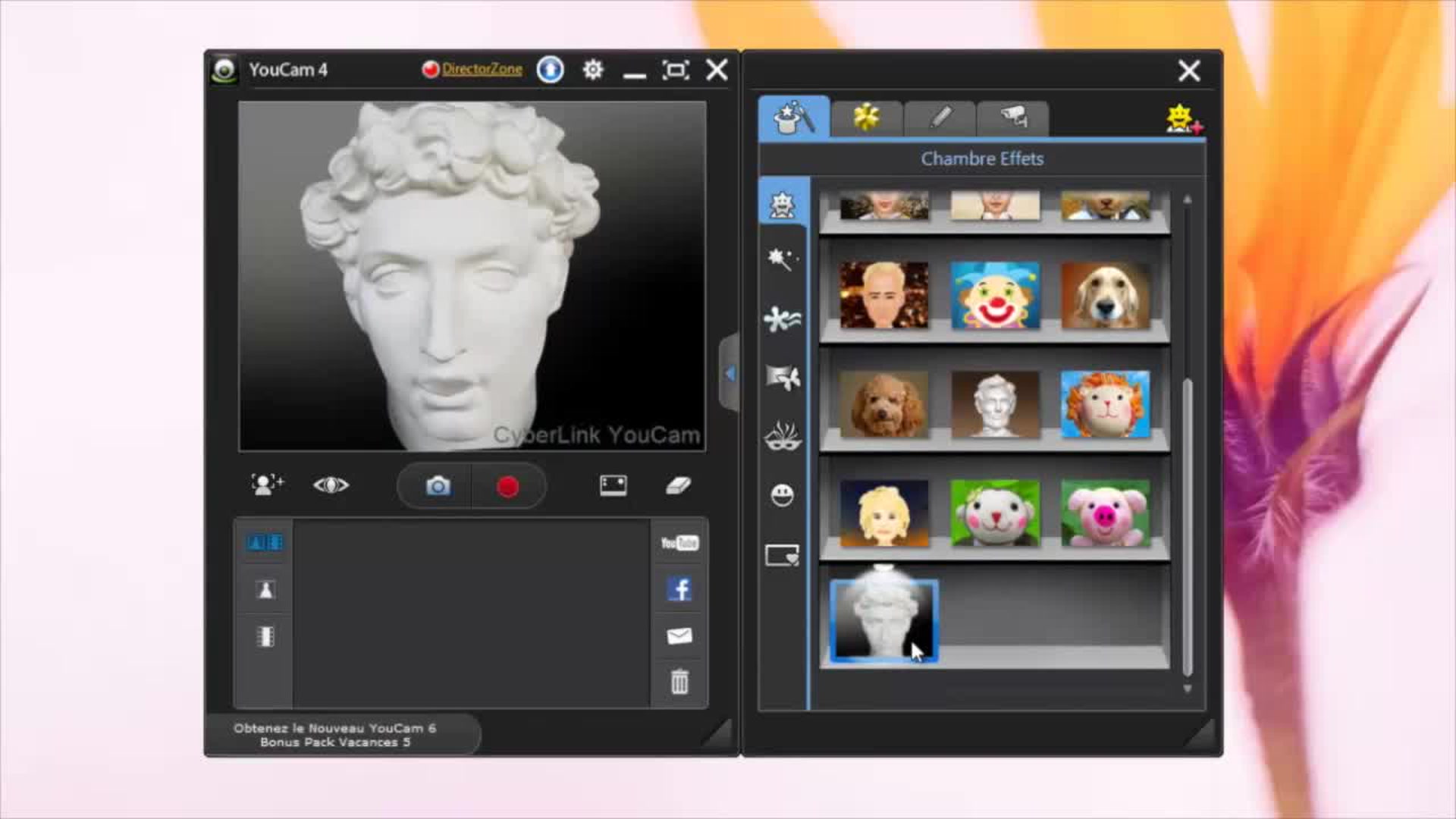Open the eraser tool to remove effects
The height and width of the screenshot is (819, 1456).
679,486
